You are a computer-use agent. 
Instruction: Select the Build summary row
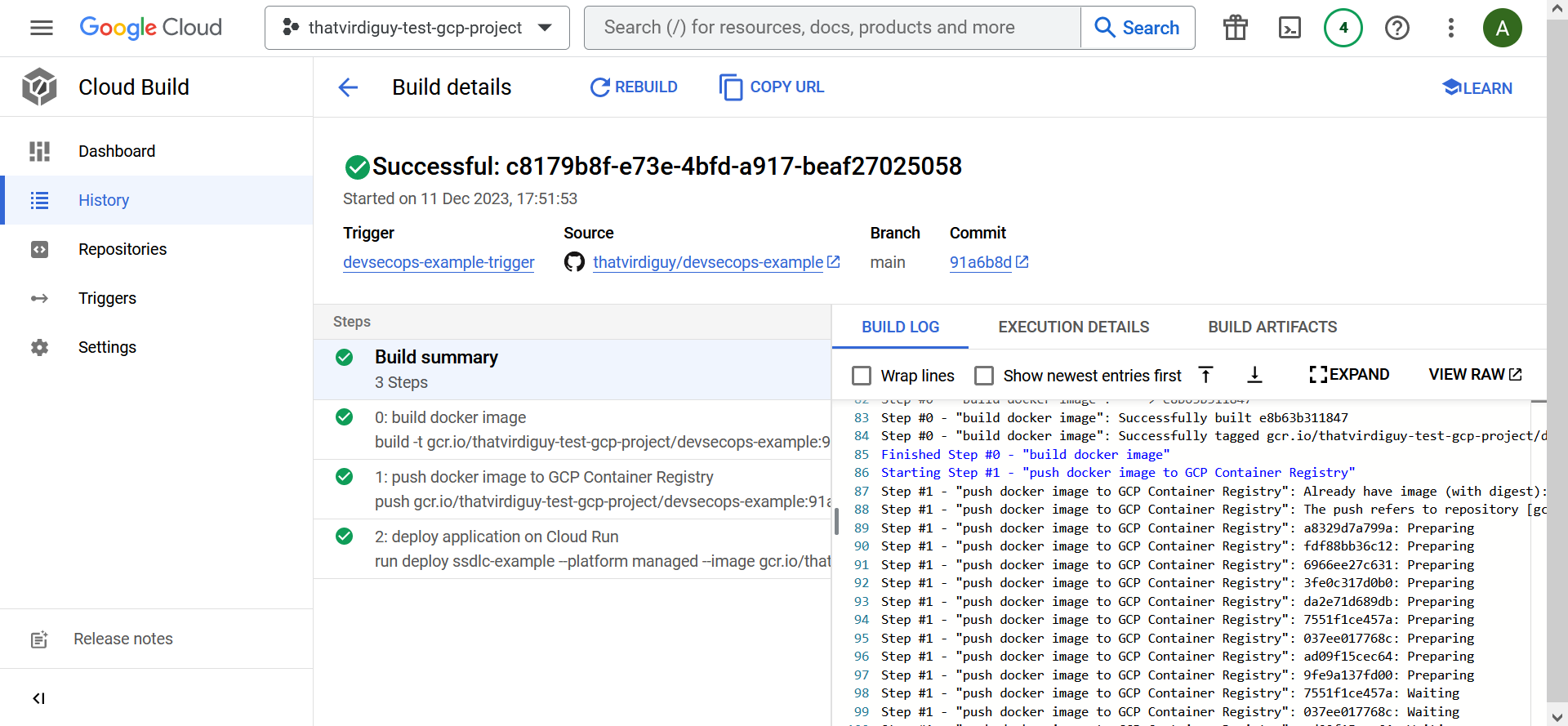pos(572,369)
